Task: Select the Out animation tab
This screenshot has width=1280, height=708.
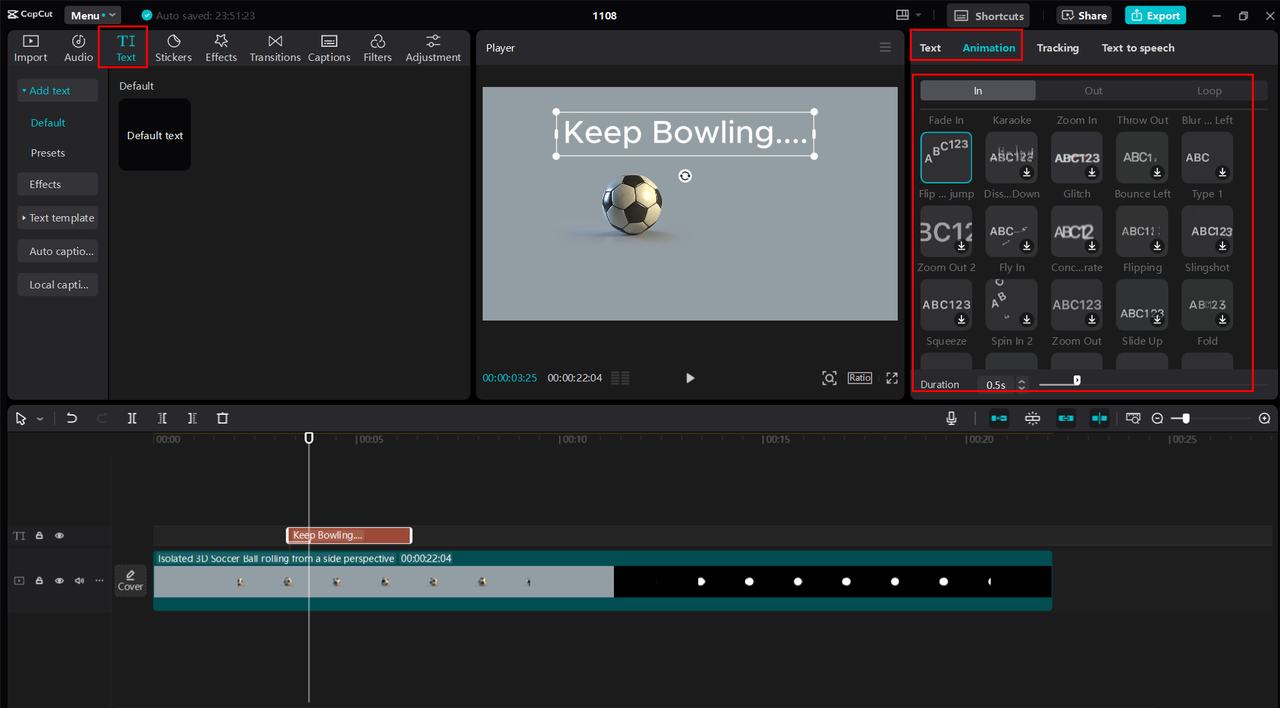Action: (x=1093, y=90)
